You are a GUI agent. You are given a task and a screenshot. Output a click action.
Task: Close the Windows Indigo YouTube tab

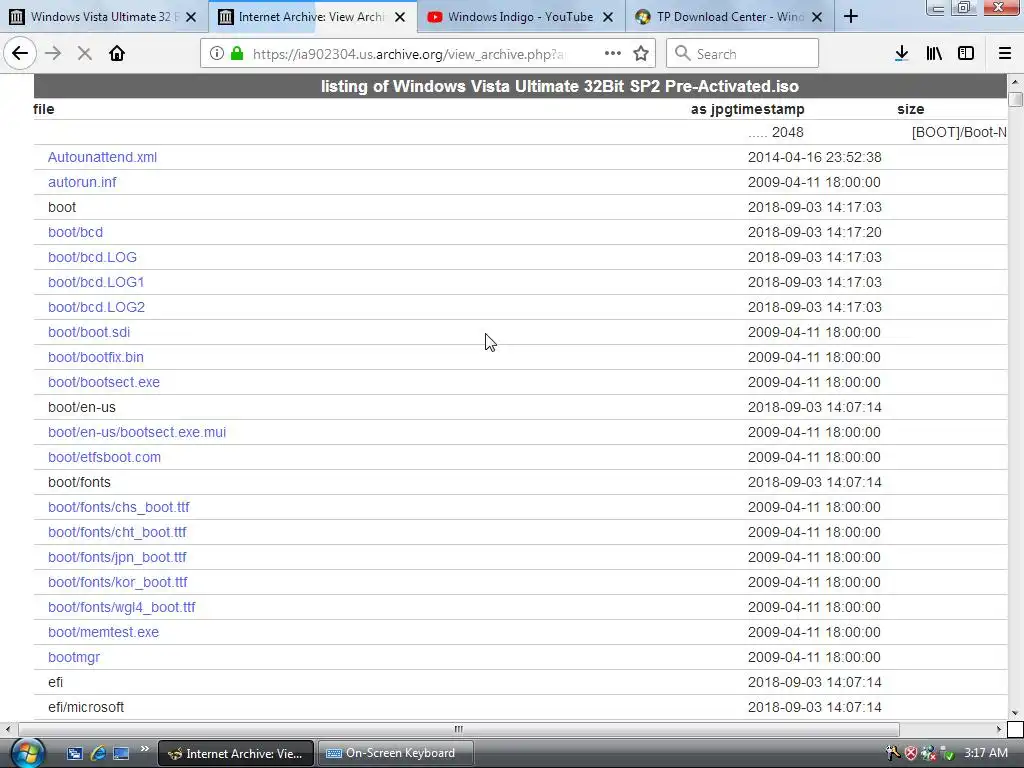tap(608, 17)
